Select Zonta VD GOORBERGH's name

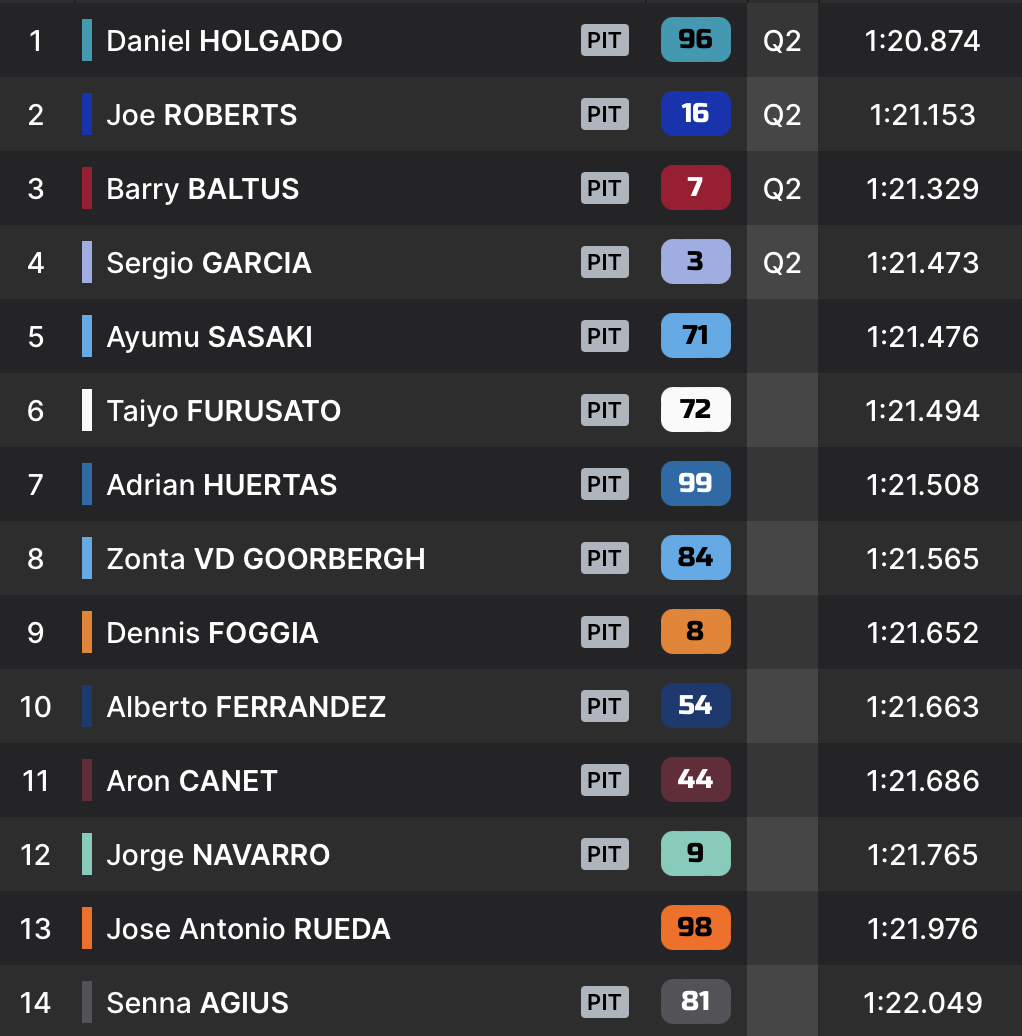pyautogui.click(x=266, y=559)
